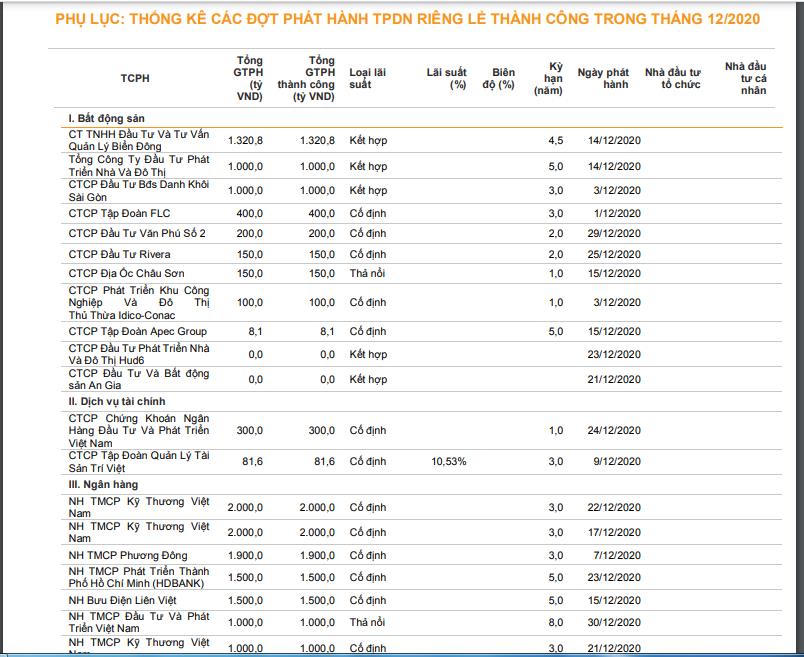This screenshot has width=804, height=657.
Task: Click the page title about TPDN tháng 12/2020
Action: (x=402, y=20)
